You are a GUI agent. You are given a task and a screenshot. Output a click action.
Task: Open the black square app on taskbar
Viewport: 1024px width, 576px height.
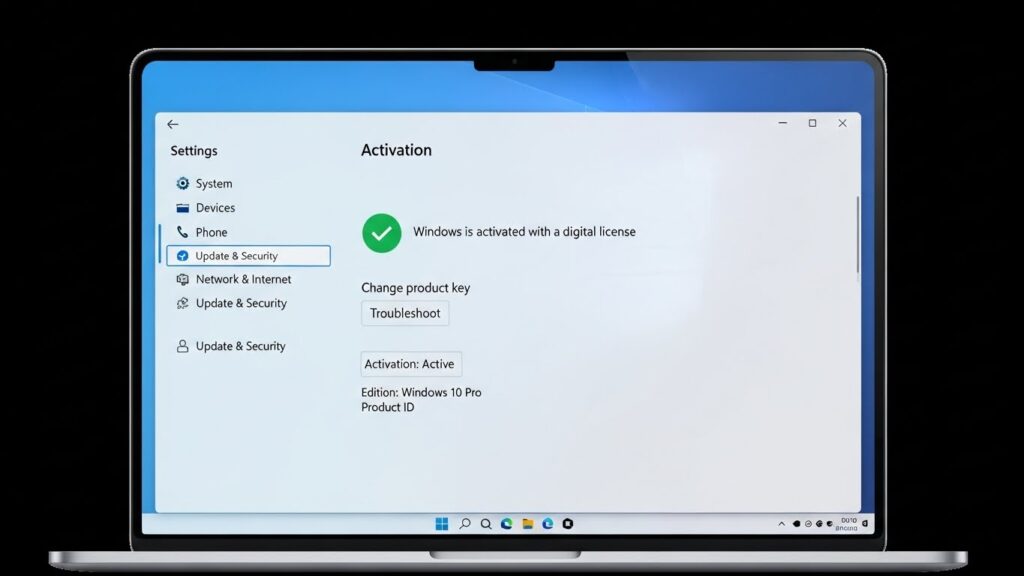point(568,523)
